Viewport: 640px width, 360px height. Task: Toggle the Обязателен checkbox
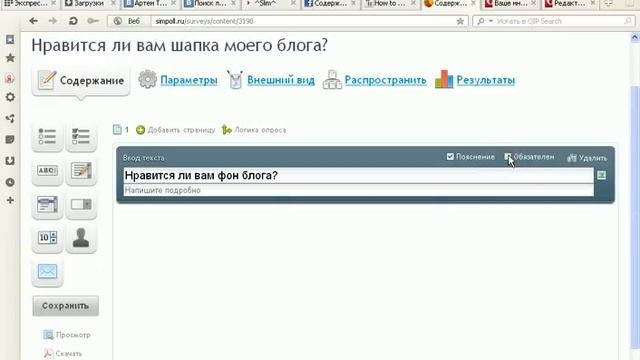point(507,157)
